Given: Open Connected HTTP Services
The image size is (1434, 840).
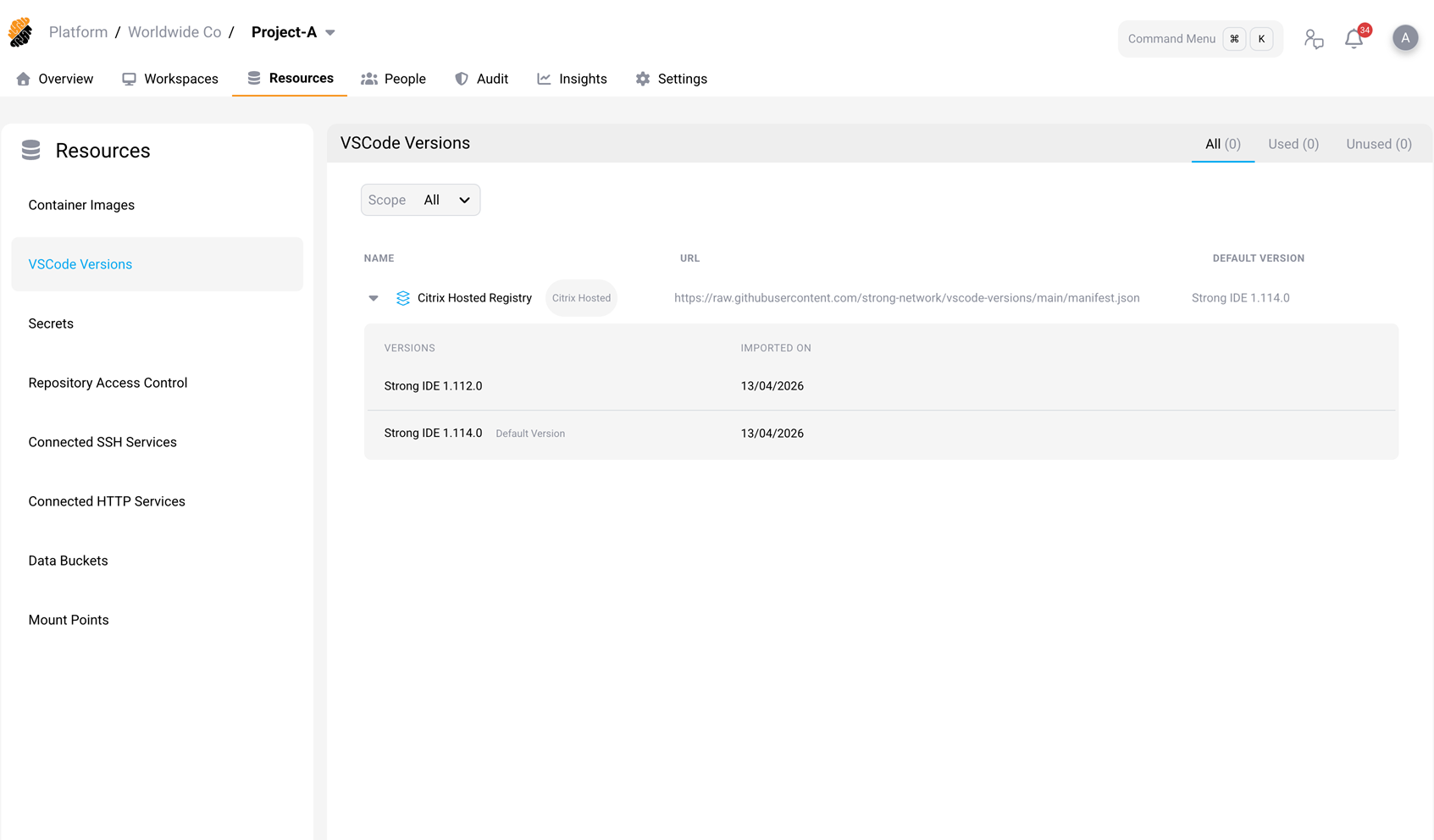Looking at the screenshot, I should pos(107,501).
